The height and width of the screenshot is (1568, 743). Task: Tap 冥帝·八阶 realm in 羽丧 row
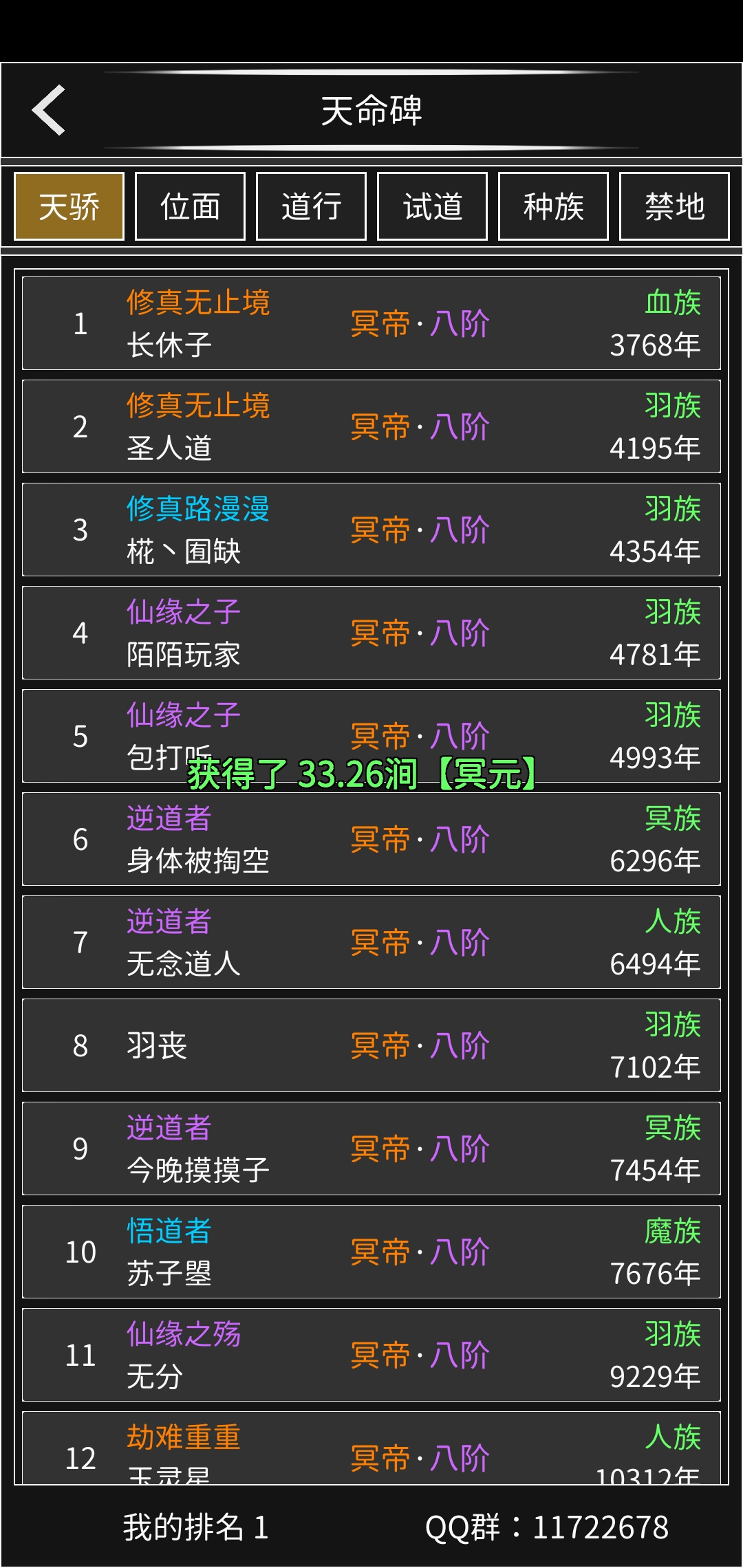420,1046
